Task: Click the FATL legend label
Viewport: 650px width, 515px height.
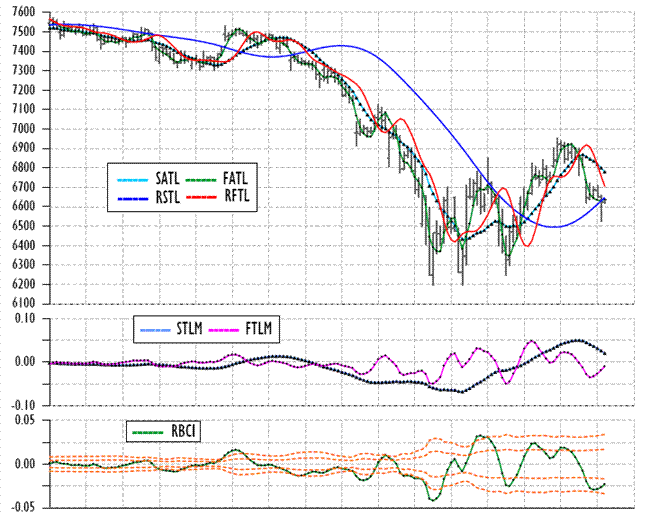Action: (x=235, y=179)
